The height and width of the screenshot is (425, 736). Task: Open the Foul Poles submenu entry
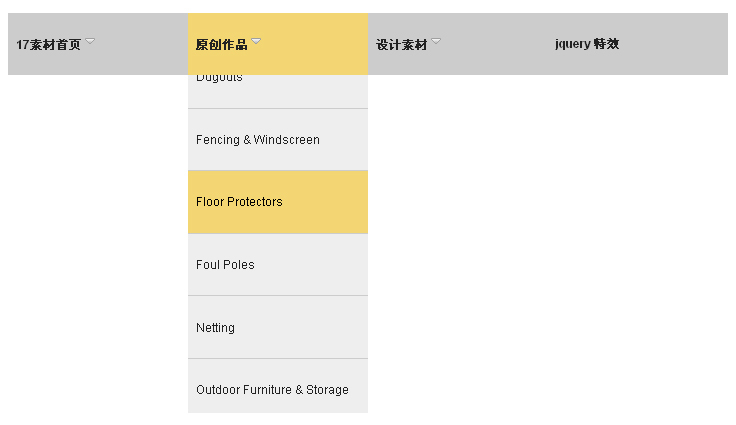(x=225, y=265)
